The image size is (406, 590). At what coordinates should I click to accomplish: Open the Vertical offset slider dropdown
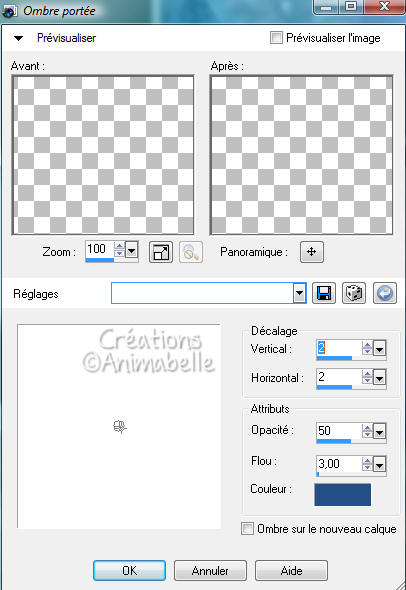pyautogui.click(x=379, y=349)
